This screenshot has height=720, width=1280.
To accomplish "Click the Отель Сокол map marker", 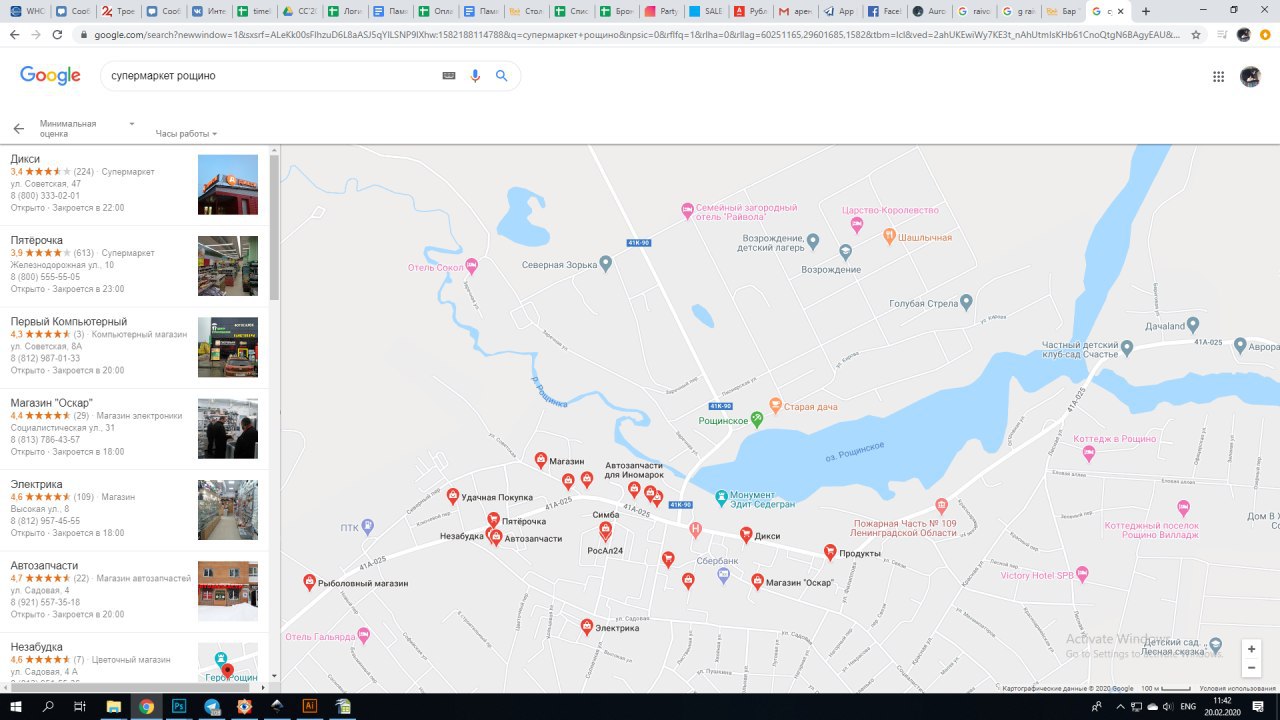I will tap(472, 267).
